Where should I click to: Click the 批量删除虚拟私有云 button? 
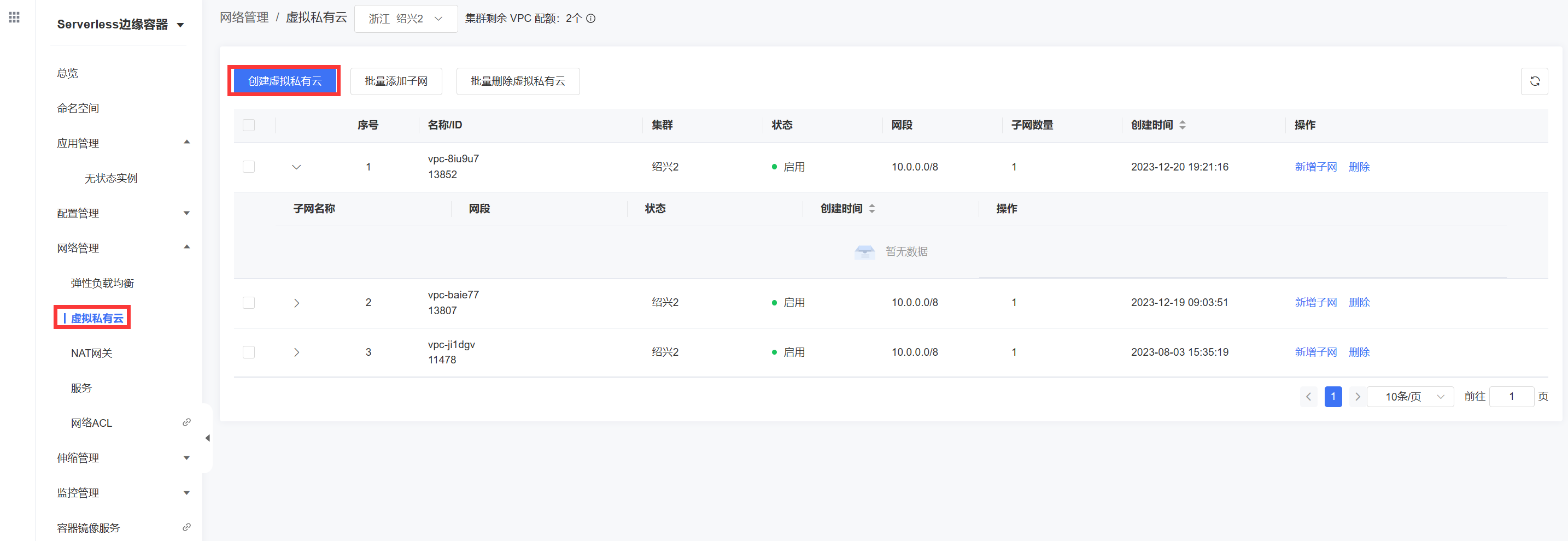[x=518, y=81]
